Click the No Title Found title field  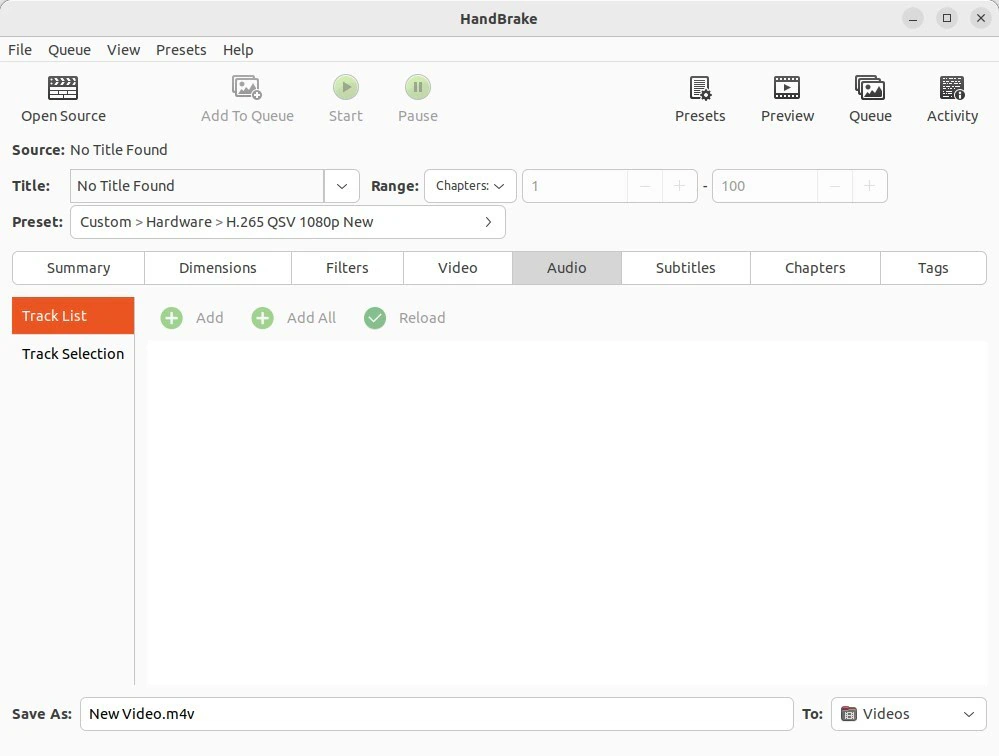click(197, 186)
